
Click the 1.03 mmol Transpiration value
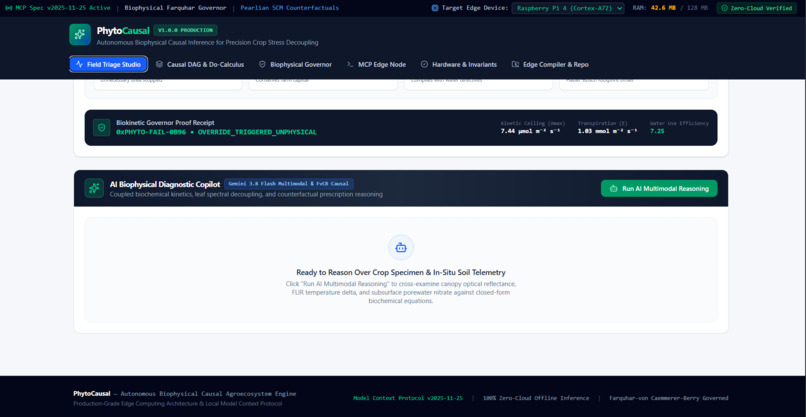pos(608,131)
